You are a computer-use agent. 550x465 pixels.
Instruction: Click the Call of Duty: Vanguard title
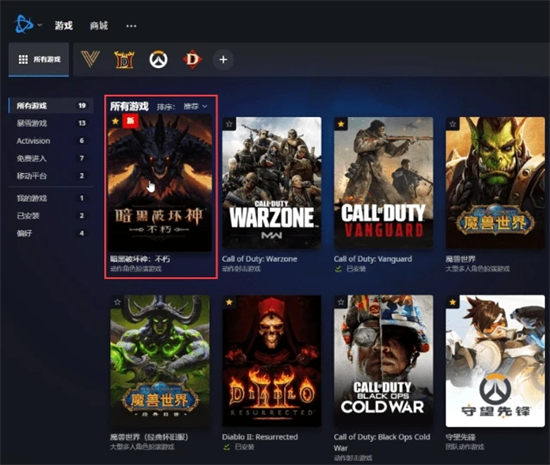pyautogui.click(x=373, y=259)
